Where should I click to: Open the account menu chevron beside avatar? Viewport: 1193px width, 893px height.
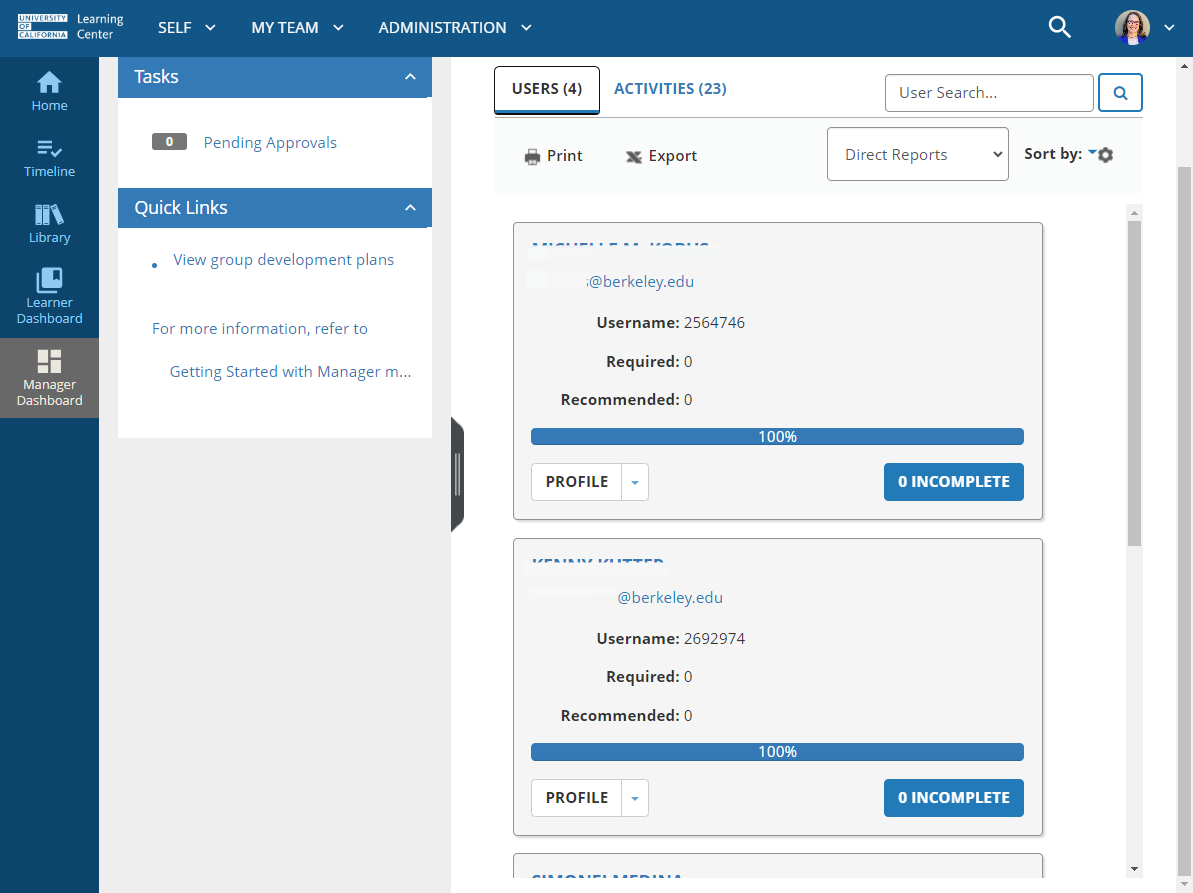click(1169, 27)
